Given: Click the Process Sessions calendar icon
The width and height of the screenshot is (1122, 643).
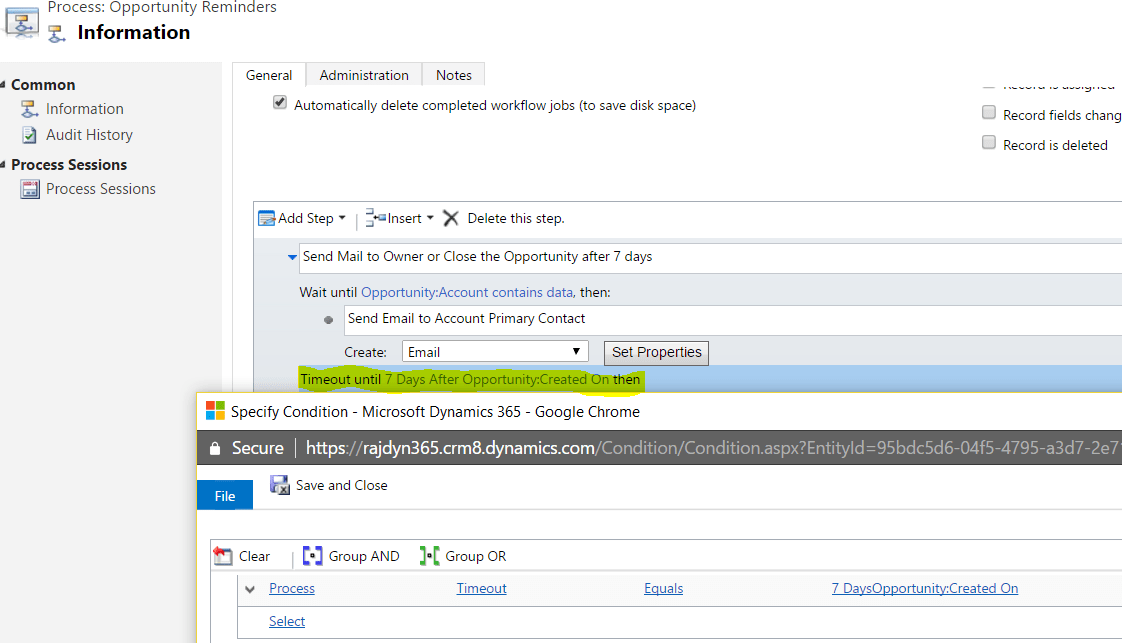Looking at the screenshot, I should click(30, 189).
